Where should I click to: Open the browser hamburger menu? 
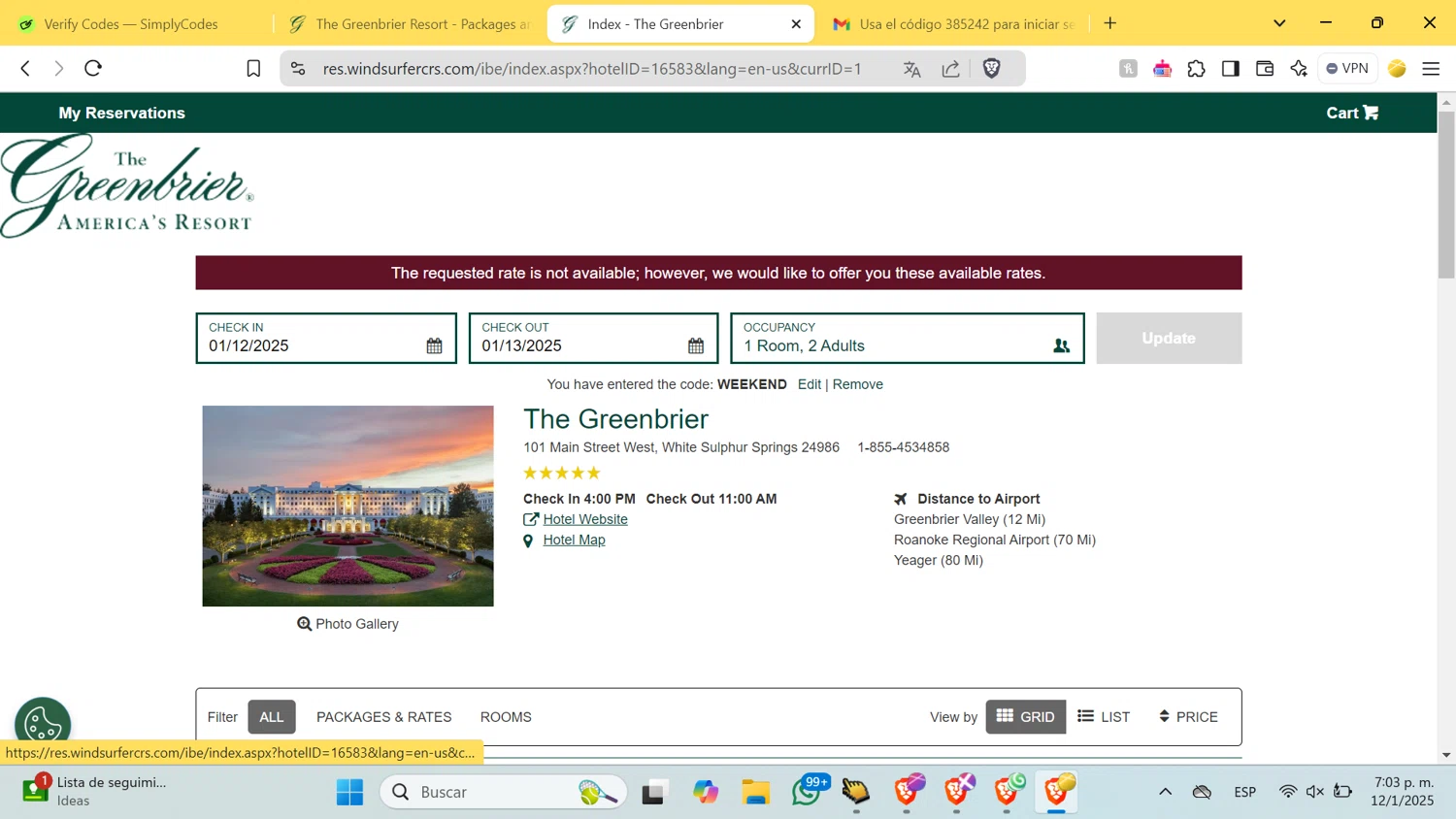pyautogui.click(x=1431, y=69)
